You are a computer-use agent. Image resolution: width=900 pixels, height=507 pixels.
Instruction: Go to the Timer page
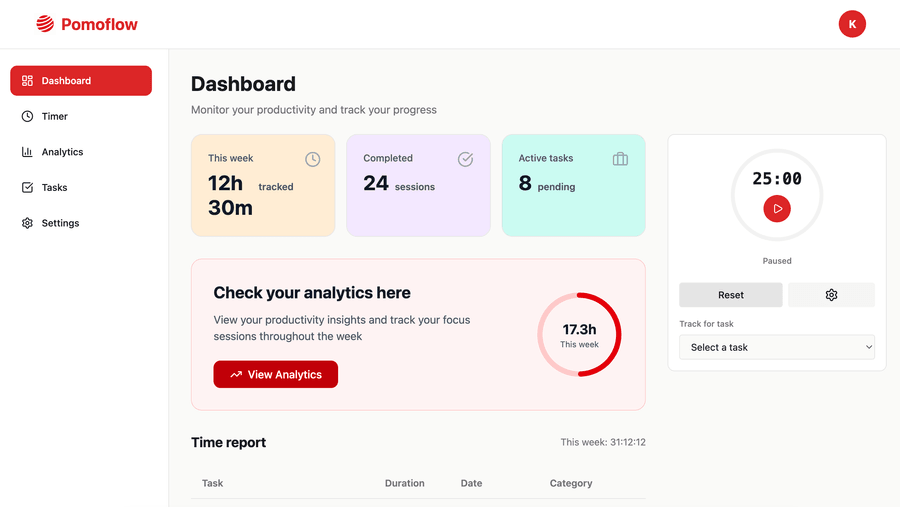(x=81, y=116)
